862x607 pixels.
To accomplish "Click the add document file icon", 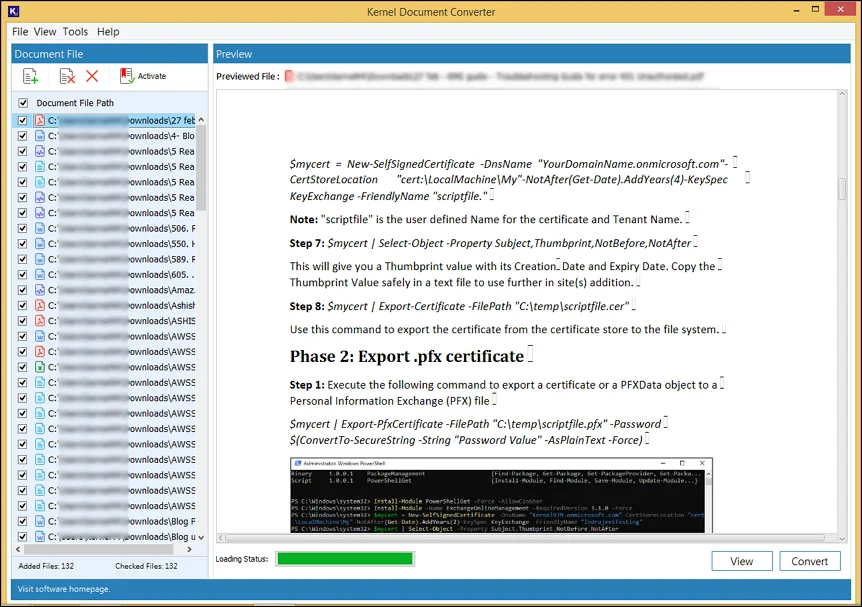I will (x=30, y=76).
